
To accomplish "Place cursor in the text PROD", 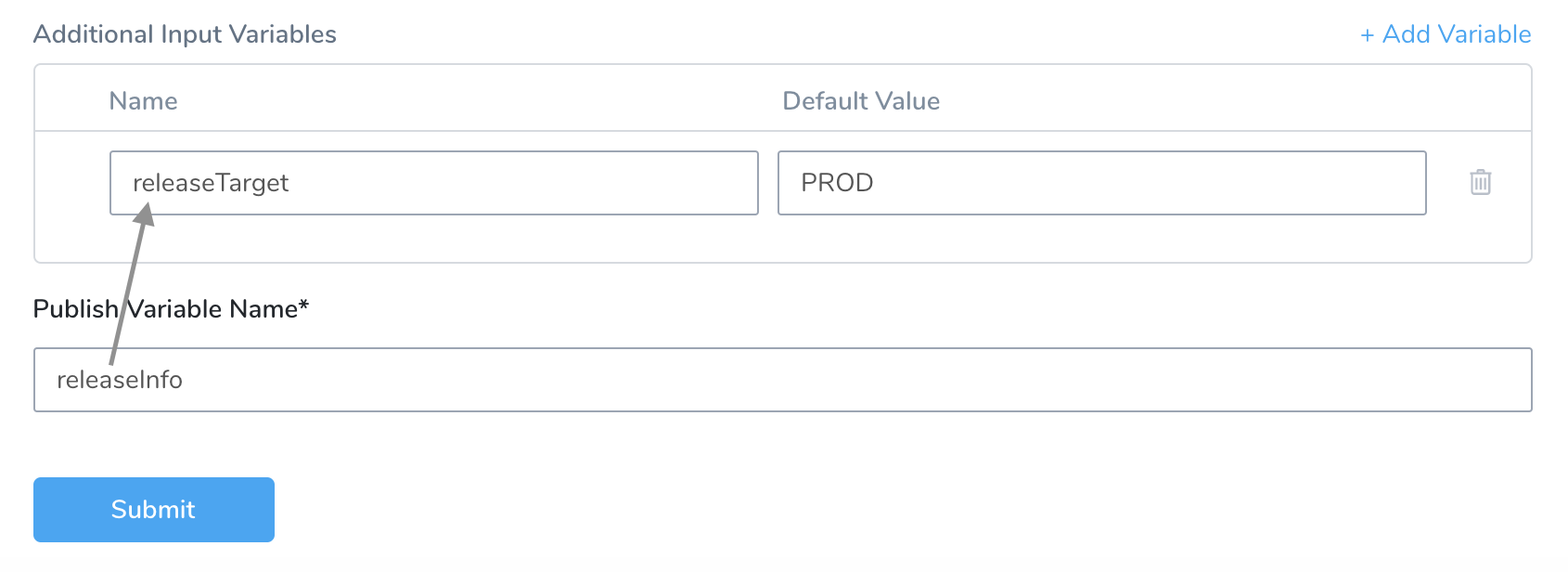I will 837,183.
